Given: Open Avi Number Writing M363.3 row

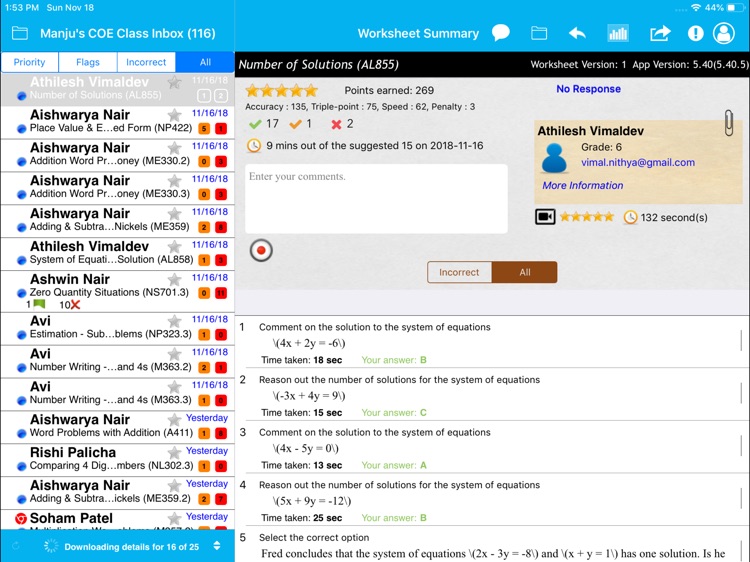Looking at the screenshot, I should pos(118,394).
